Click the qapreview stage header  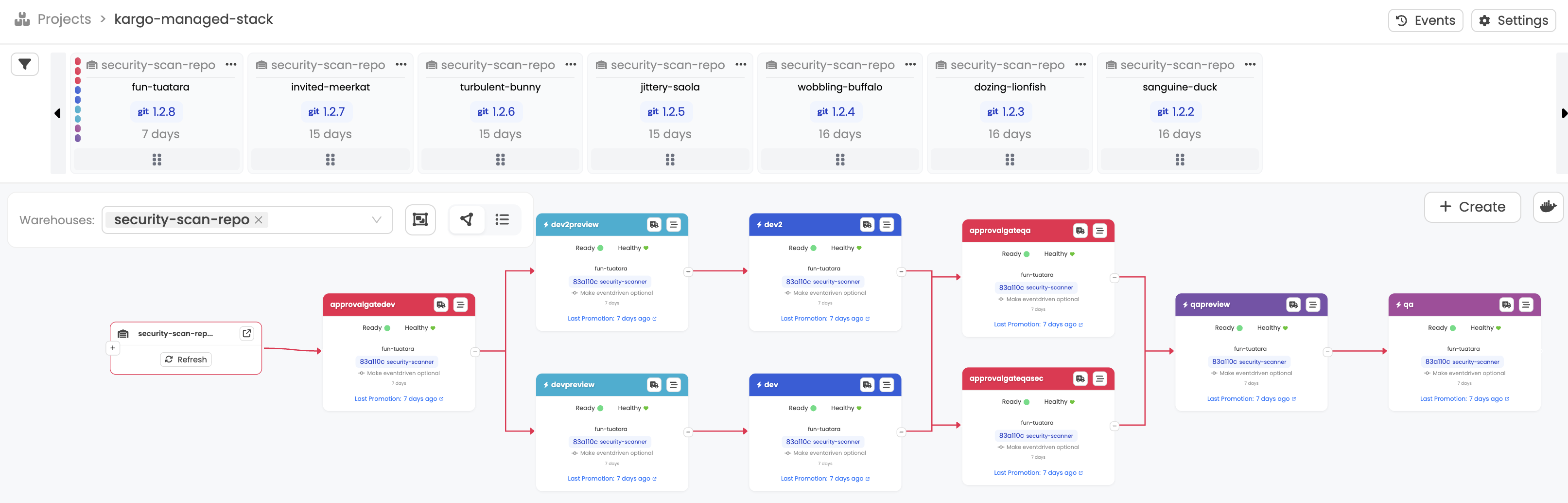click(1251, 305)
